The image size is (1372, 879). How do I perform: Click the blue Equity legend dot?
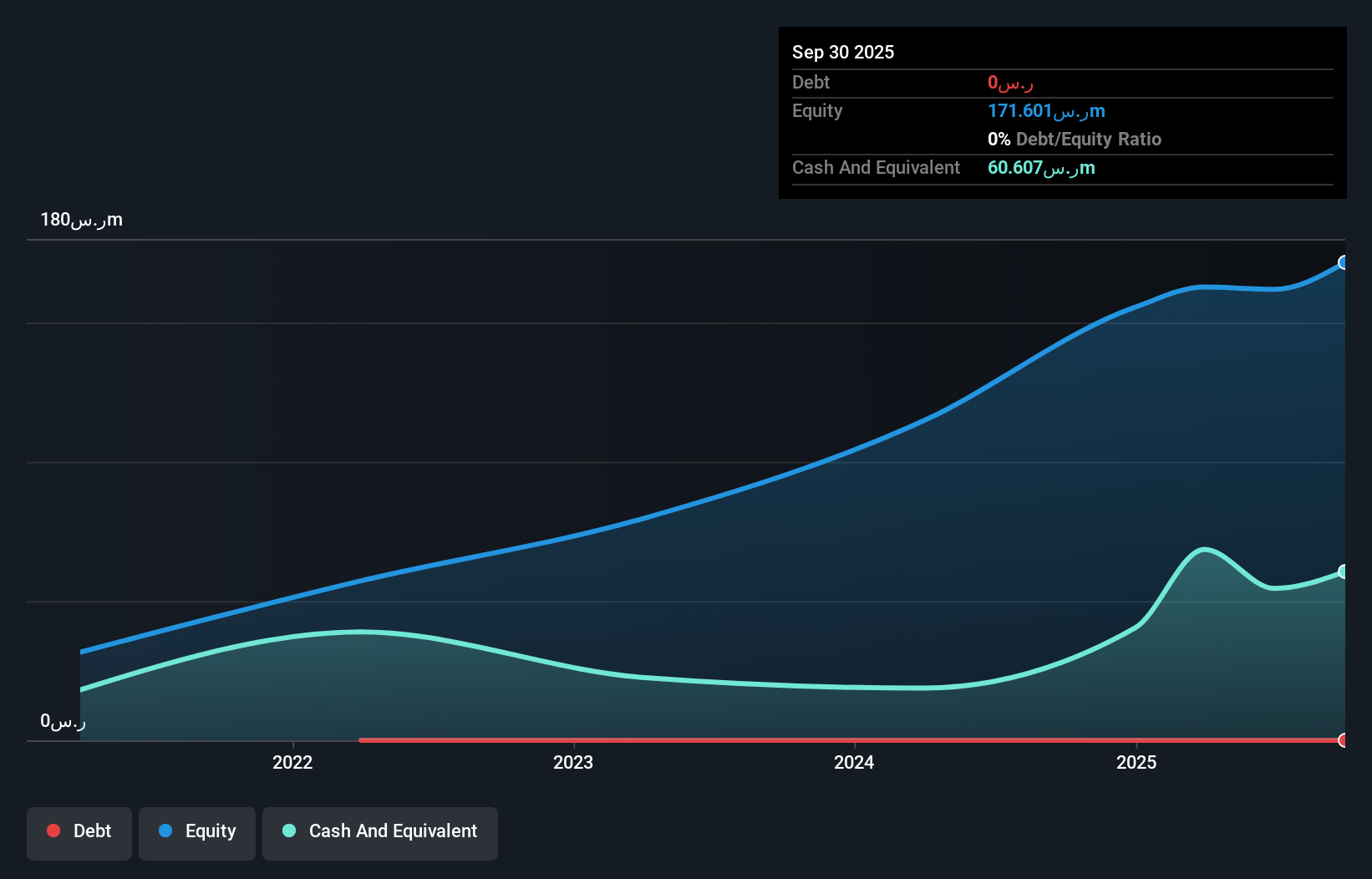(165, 831)
